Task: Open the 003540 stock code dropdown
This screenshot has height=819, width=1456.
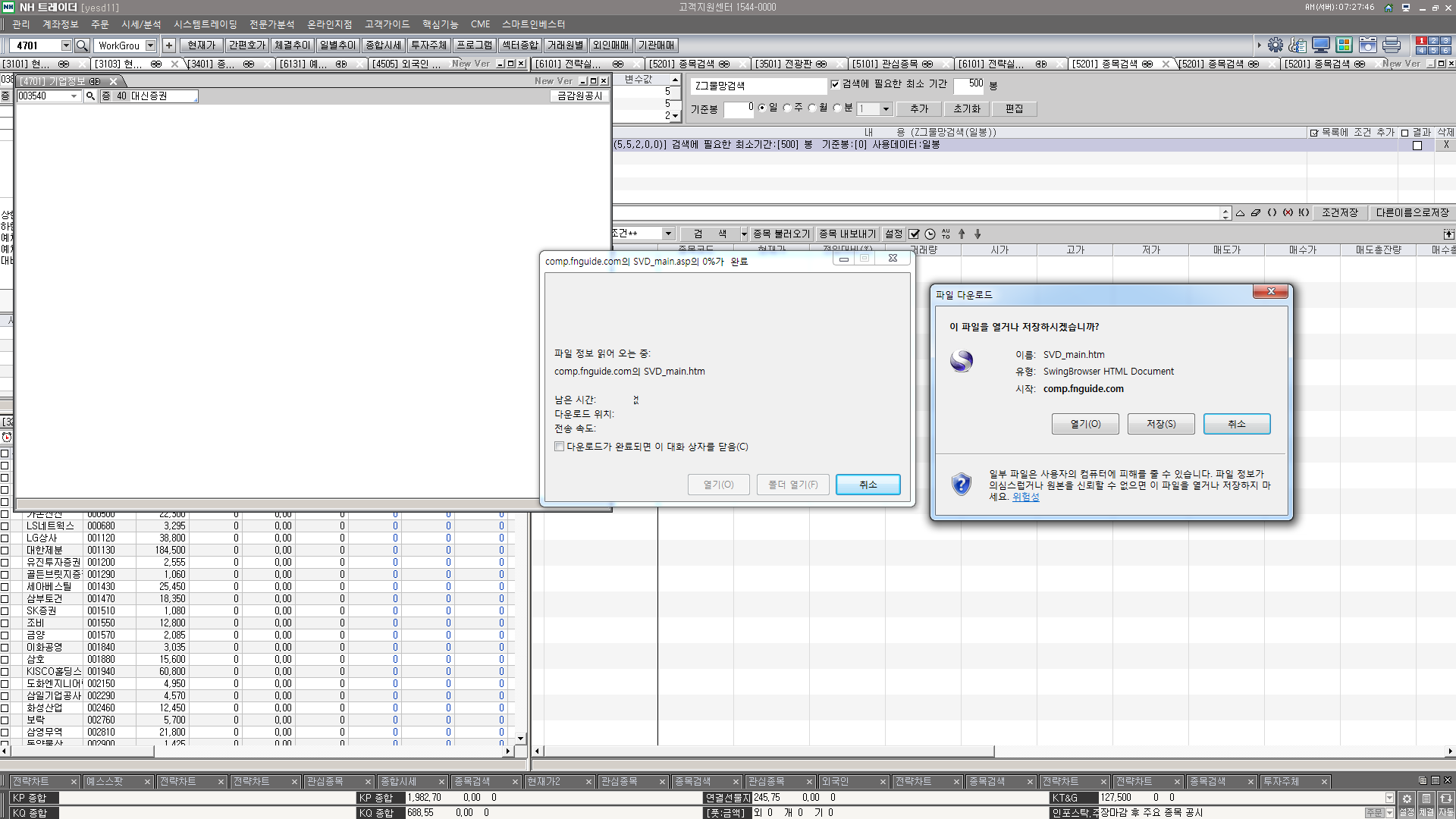Action: click(x=74, y=96)
